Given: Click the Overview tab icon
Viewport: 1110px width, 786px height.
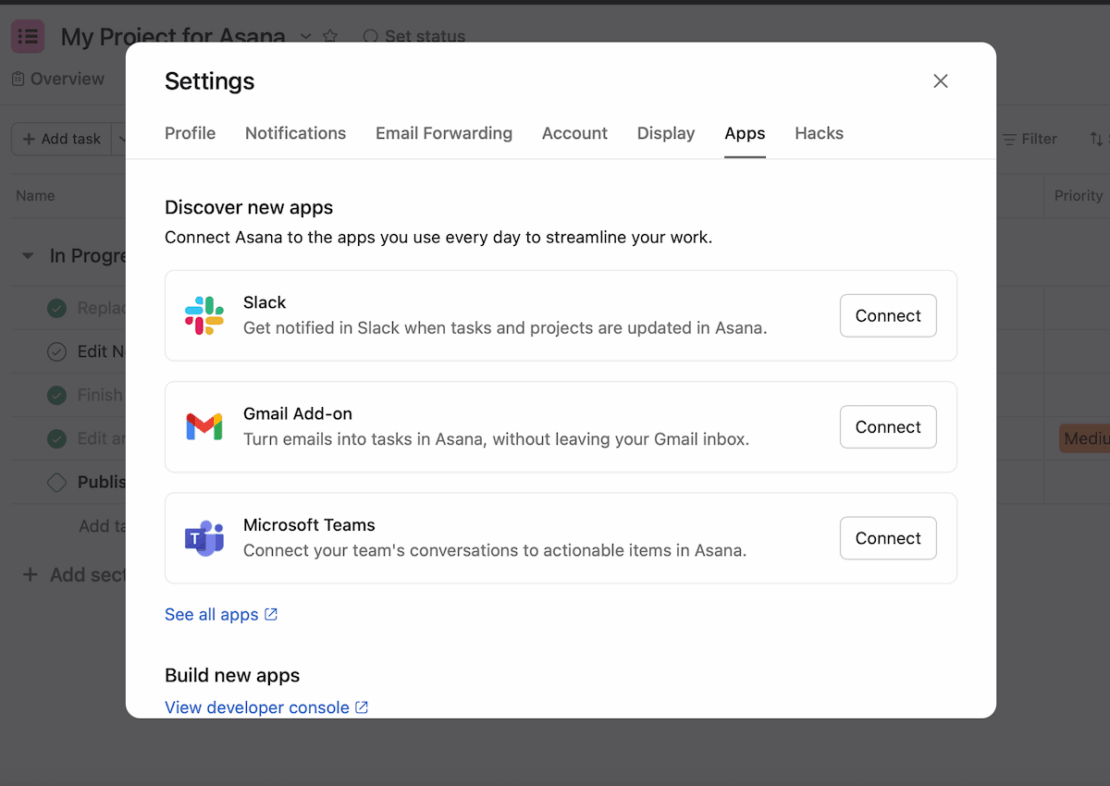Looking at the screenshot, I should tap(16, 78).
